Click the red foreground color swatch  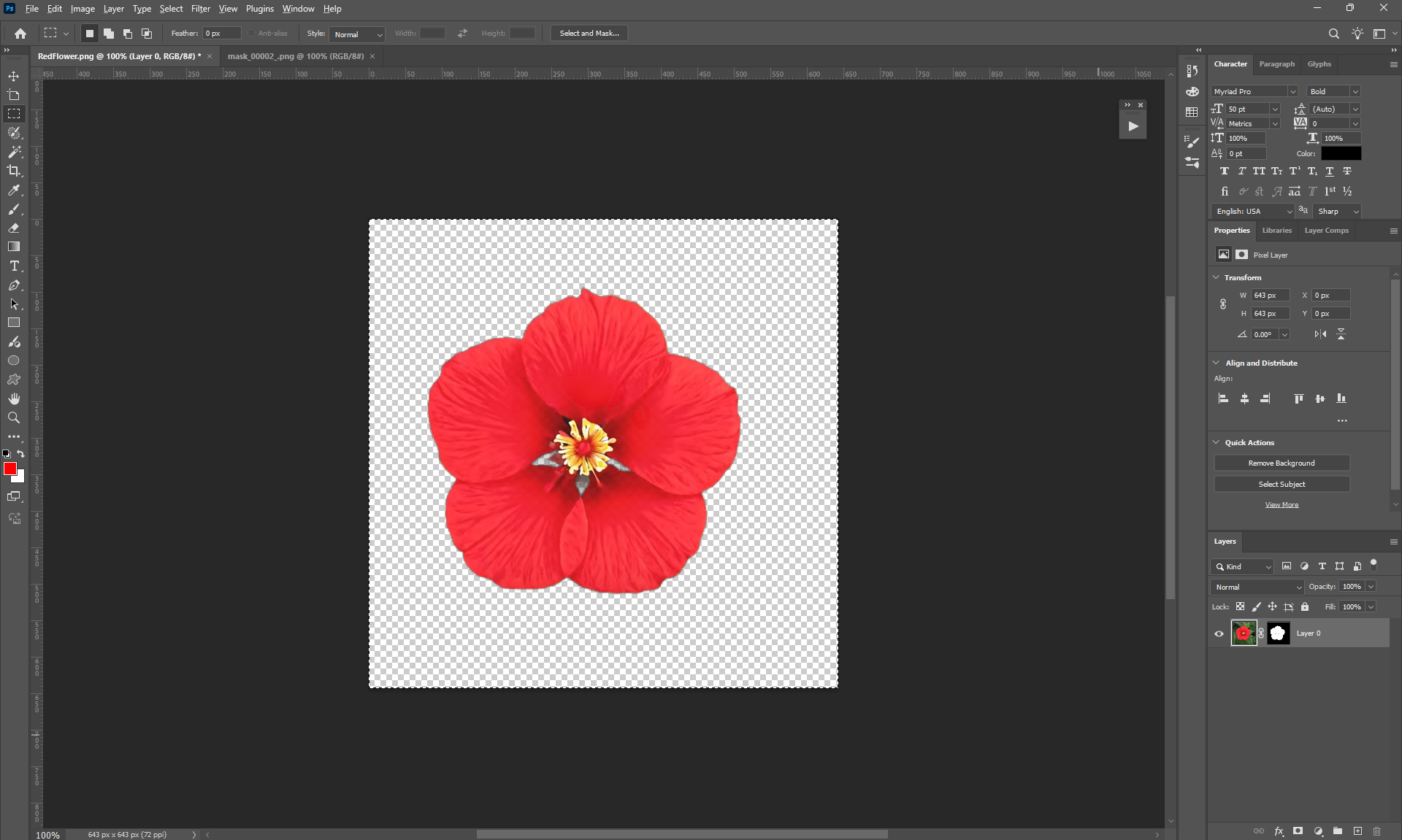(x=9, y=469)
